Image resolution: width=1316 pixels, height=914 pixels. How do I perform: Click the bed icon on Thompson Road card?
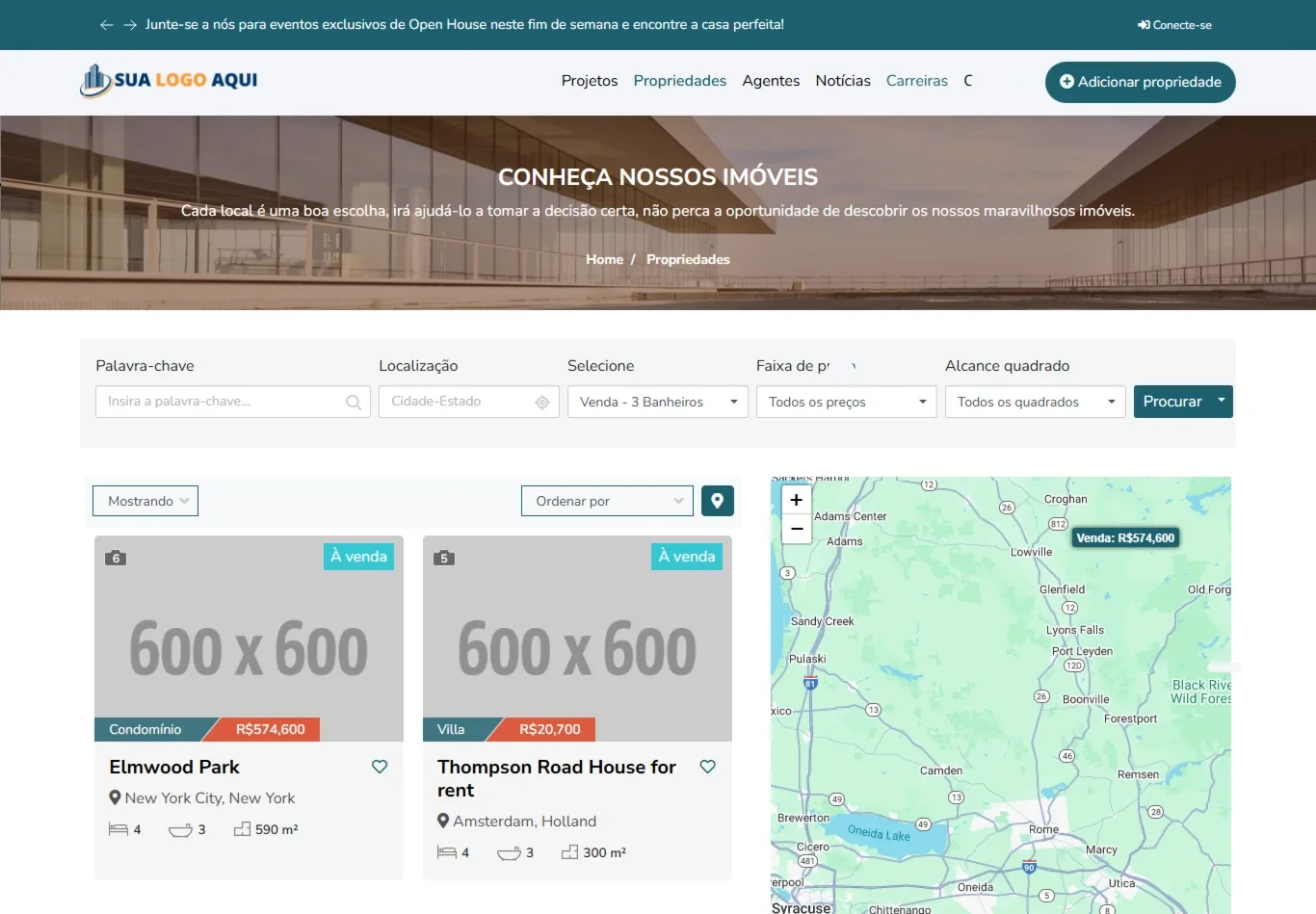tap(447, 852)
